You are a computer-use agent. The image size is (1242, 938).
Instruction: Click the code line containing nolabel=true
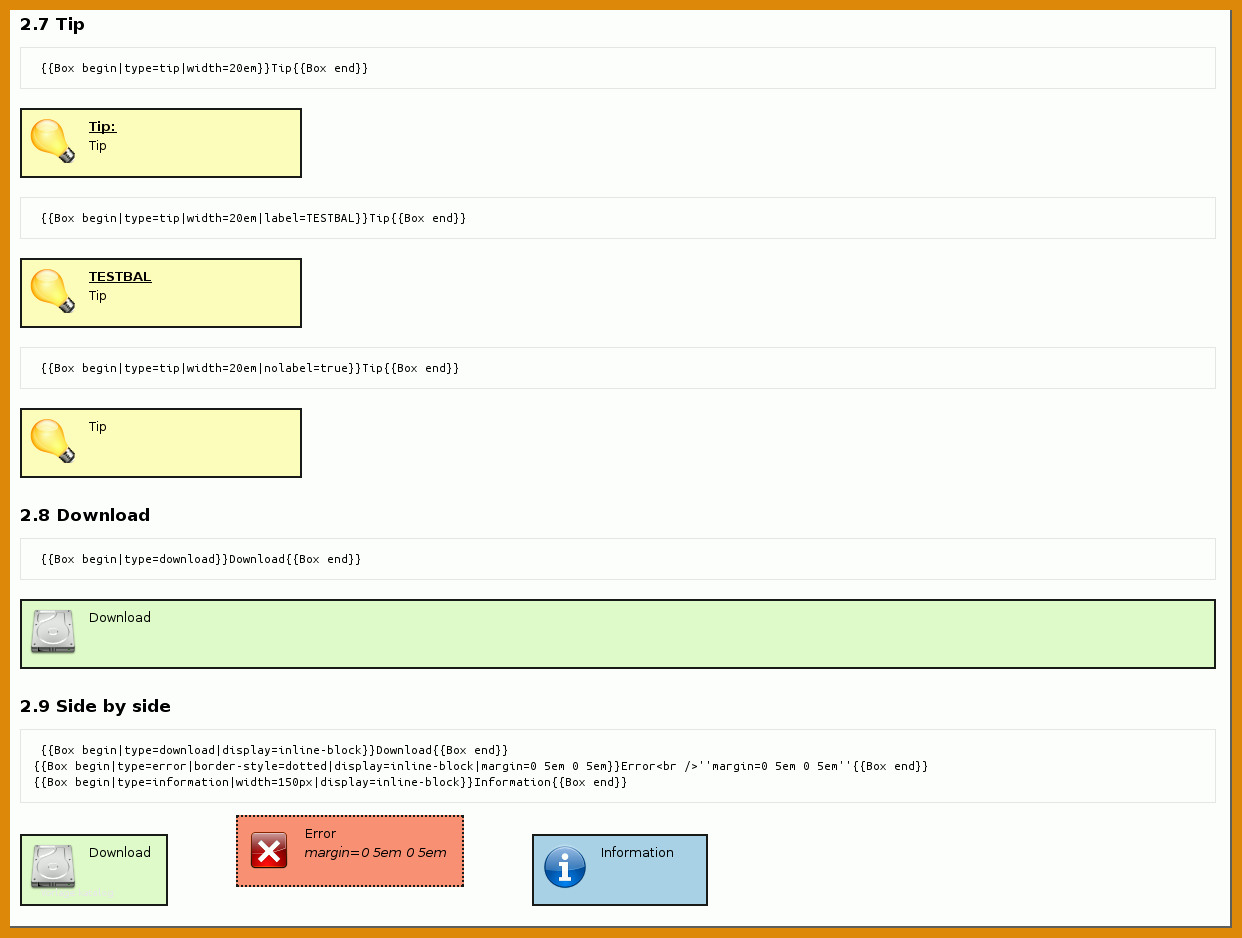tap(250, 368)
